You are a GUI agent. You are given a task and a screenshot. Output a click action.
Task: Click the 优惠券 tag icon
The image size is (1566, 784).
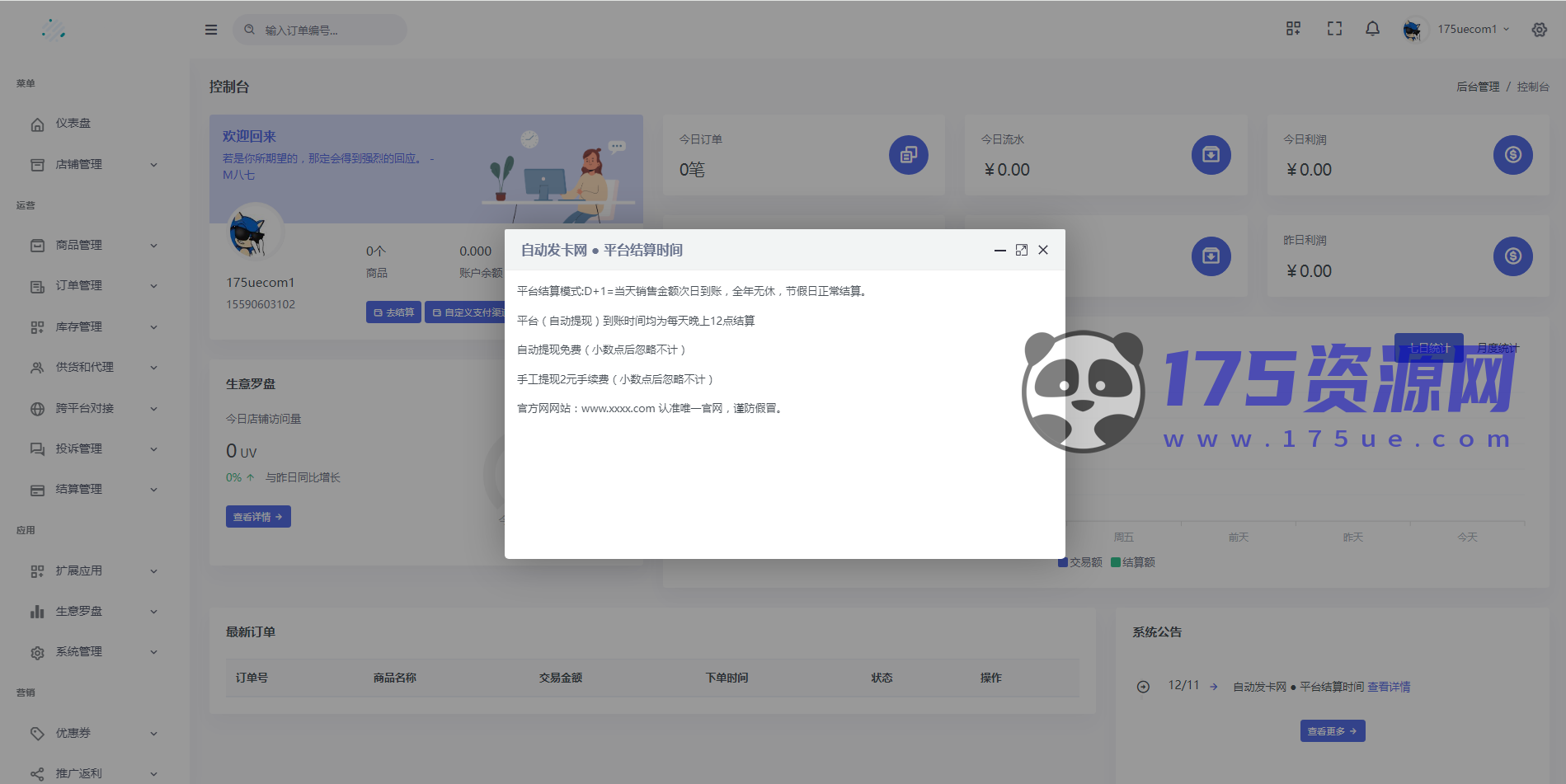[x=37, y=734]
